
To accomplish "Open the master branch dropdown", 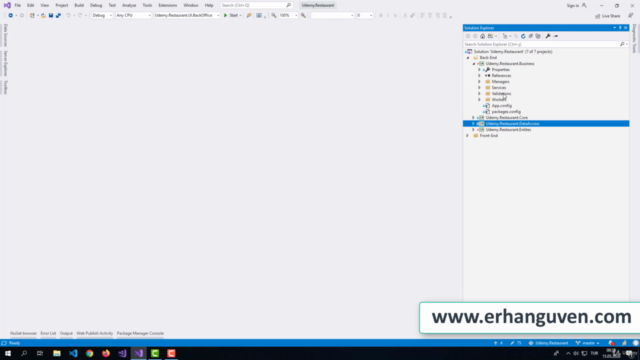I will (x=587, y=343).
